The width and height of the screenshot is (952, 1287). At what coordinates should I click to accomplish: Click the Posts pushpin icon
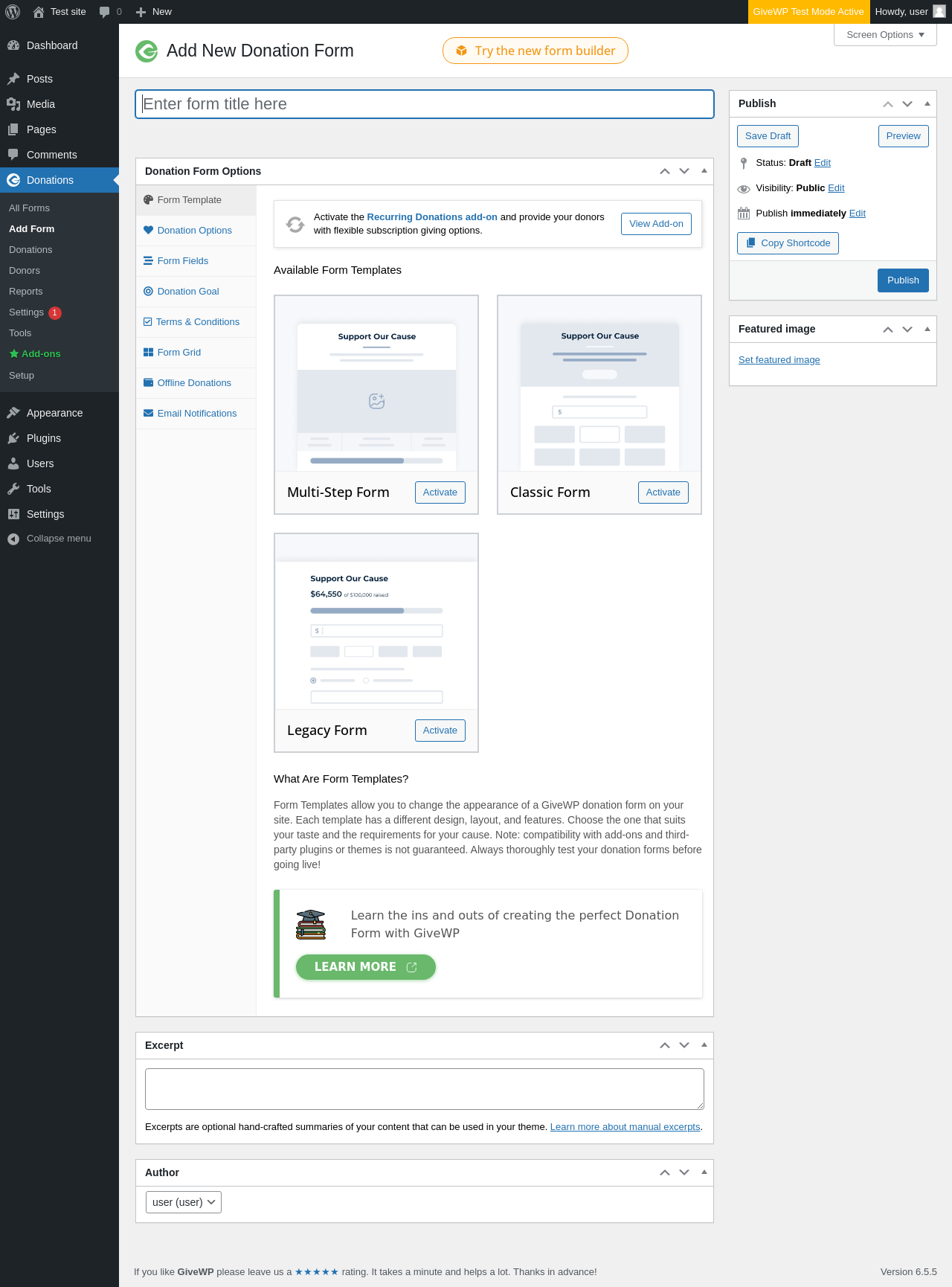[13, 79]
